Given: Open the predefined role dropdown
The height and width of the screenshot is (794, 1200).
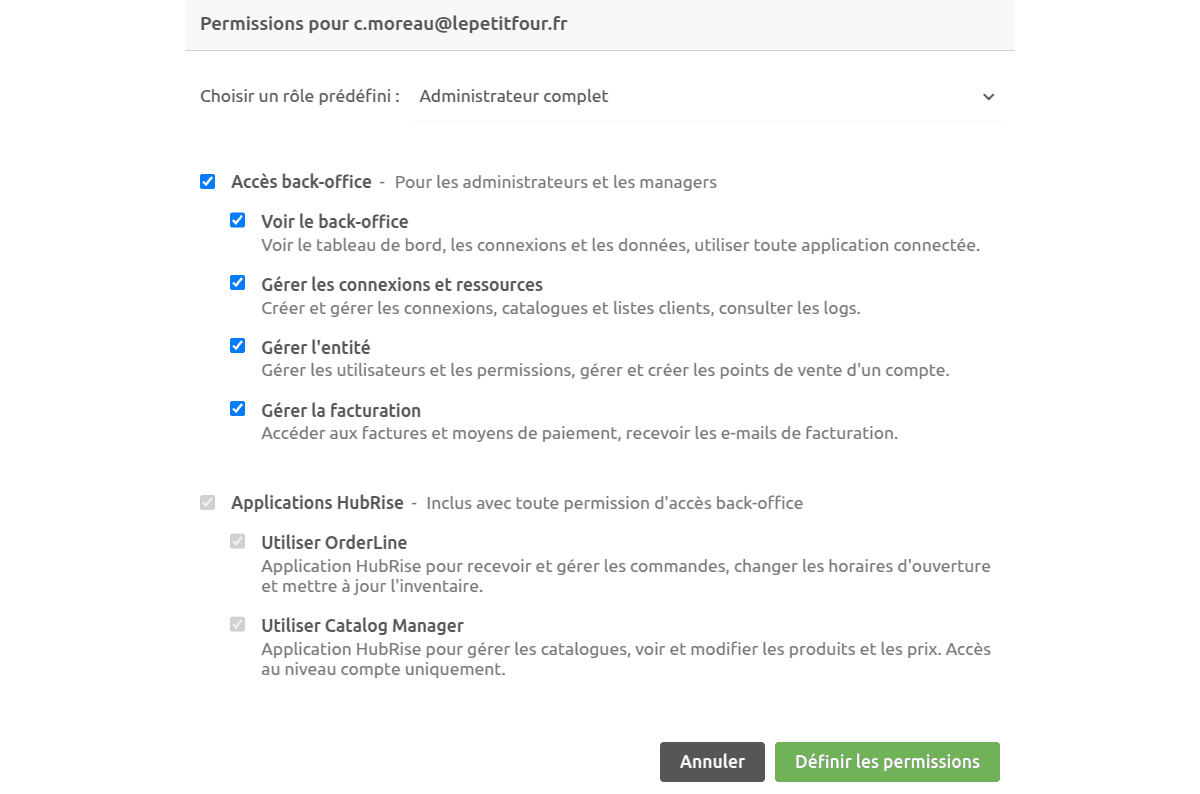Looking at the screenshot, I should click(x=710, y=97).
